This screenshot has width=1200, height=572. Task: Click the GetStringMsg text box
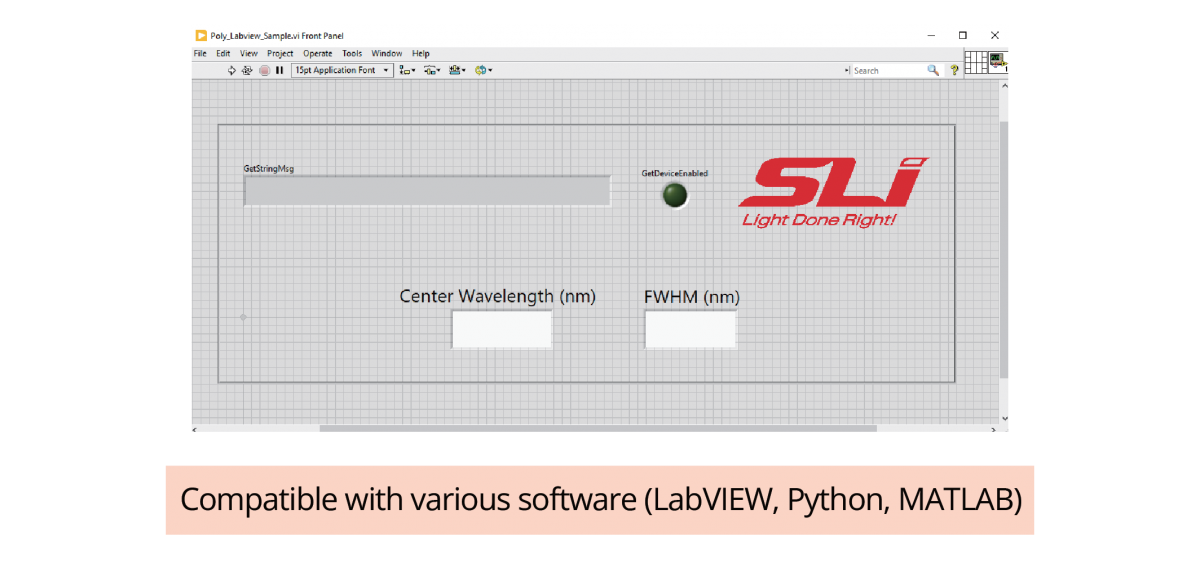pos(427,191)
